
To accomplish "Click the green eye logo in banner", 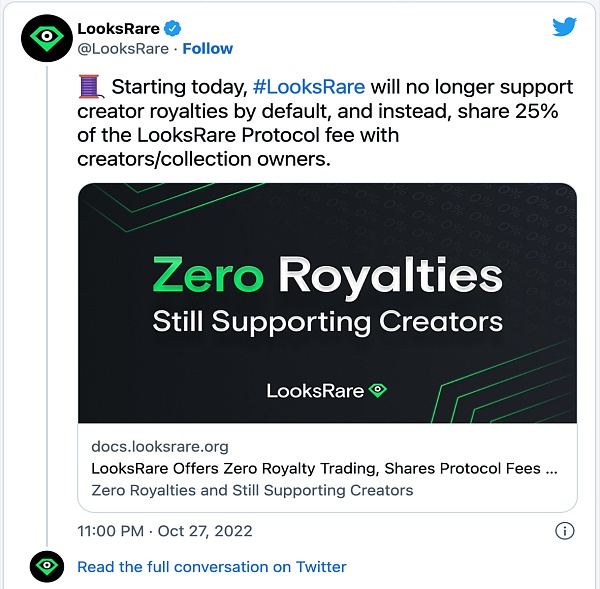I will point(378,390).
